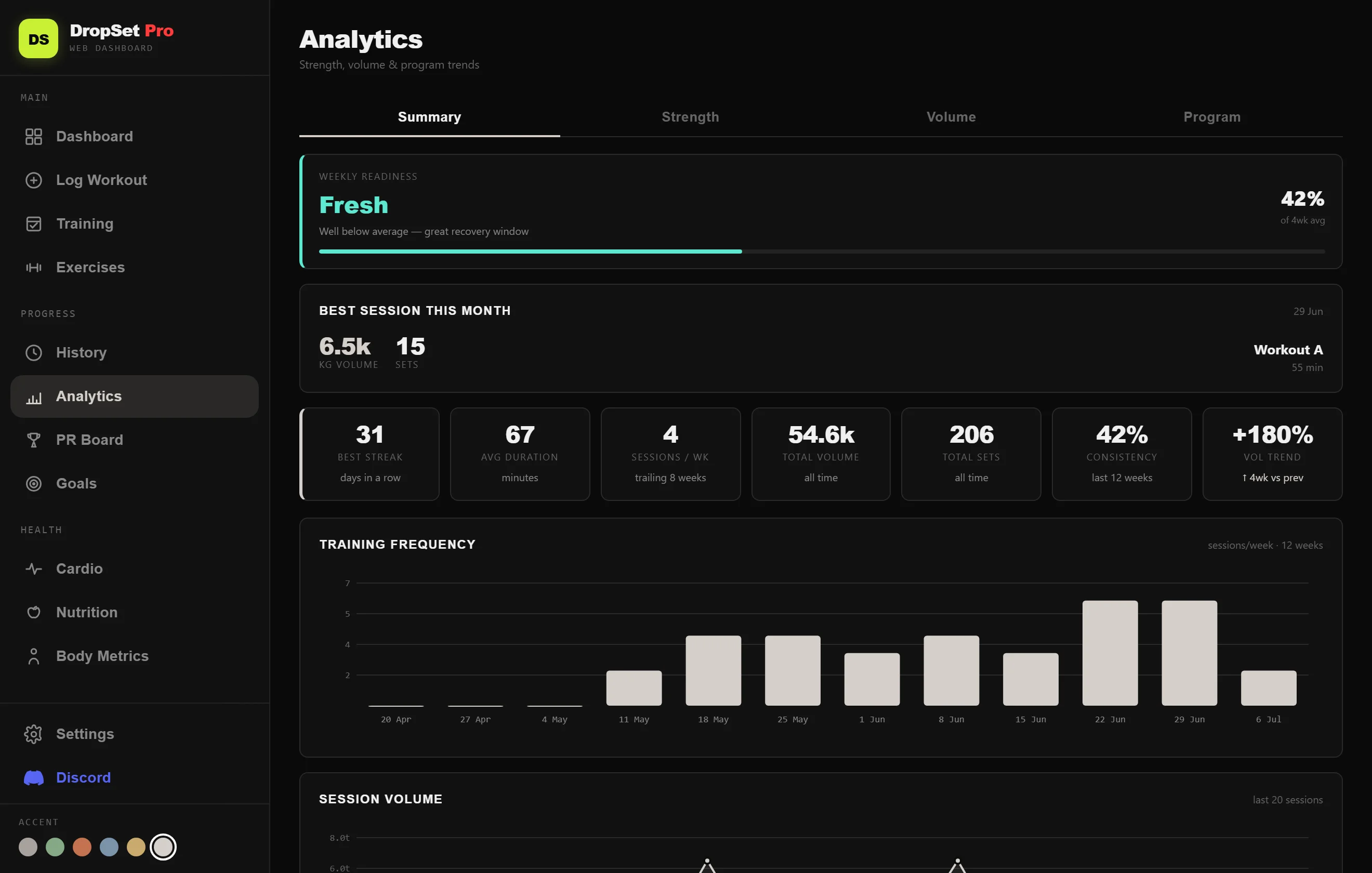Click the Total Volume 54.6k card
The image size is (1372, 873).
[821, 454]
